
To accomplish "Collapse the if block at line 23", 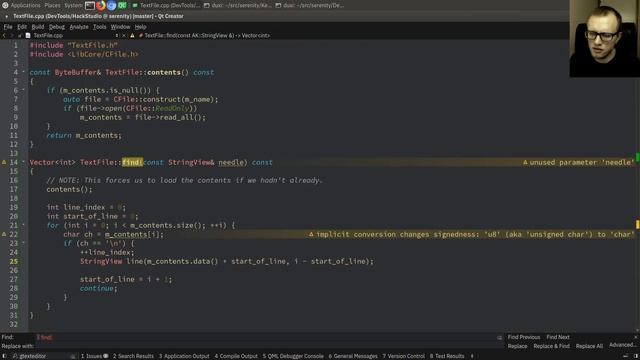I will coord(23,243).
